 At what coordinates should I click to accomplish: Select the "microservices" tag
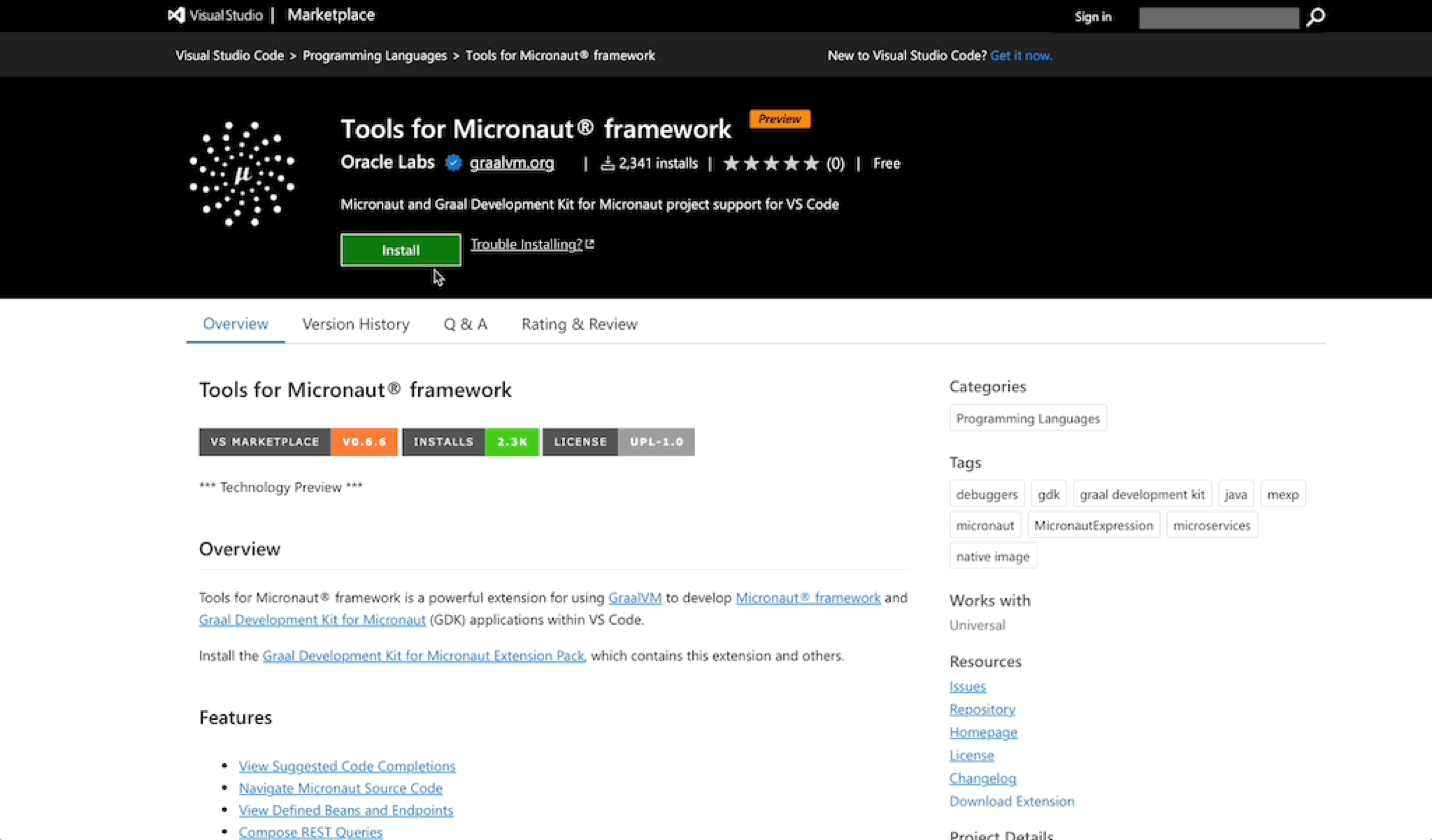(1211, 525)
